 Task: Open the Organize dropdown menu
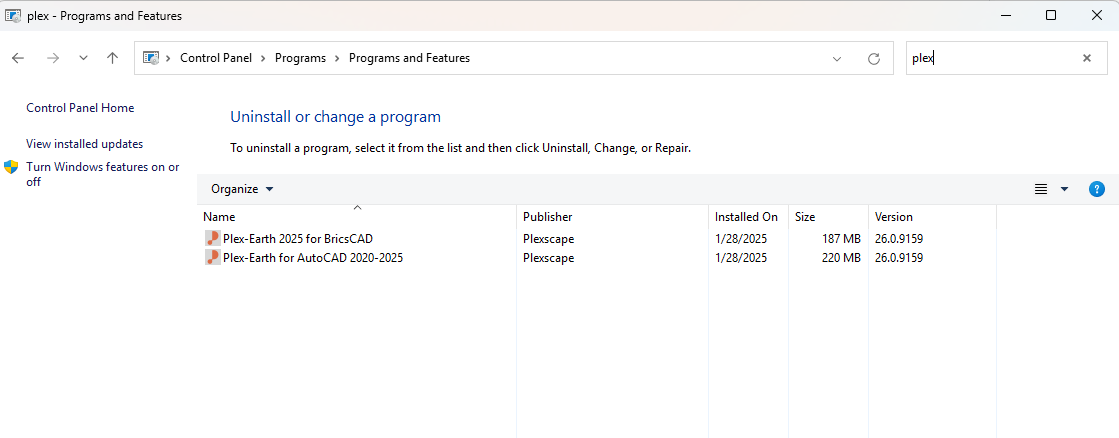point(242,189)
